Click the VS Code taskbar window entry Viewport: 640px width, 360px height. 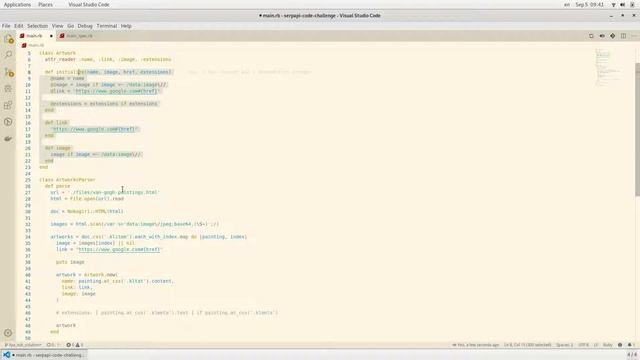pyautogui.click(x=44, y=355)
